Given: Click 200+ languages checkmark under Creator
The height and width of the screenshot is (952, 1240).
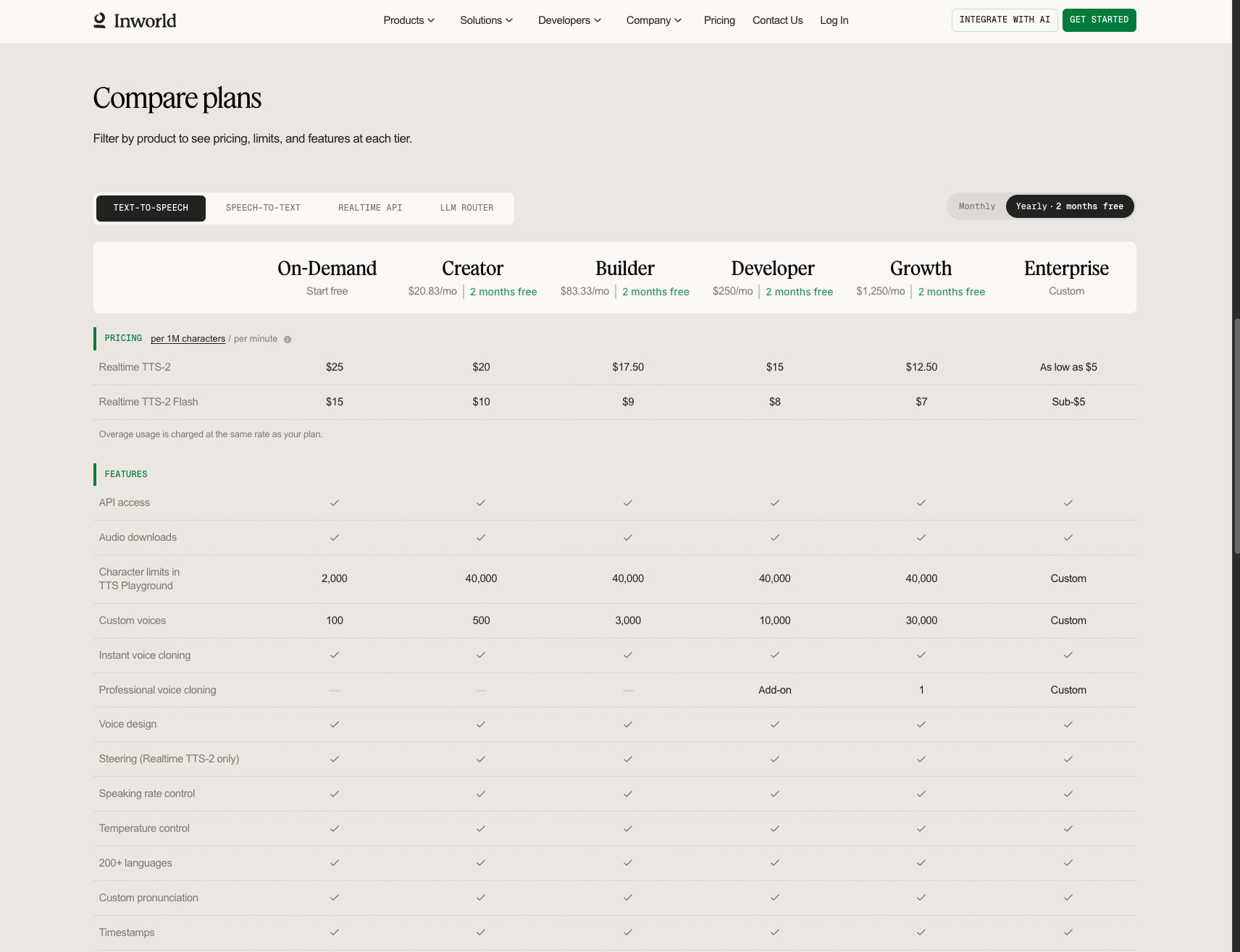Looking at the screenshot, I should pyautogui.click(x=481, y=863).
